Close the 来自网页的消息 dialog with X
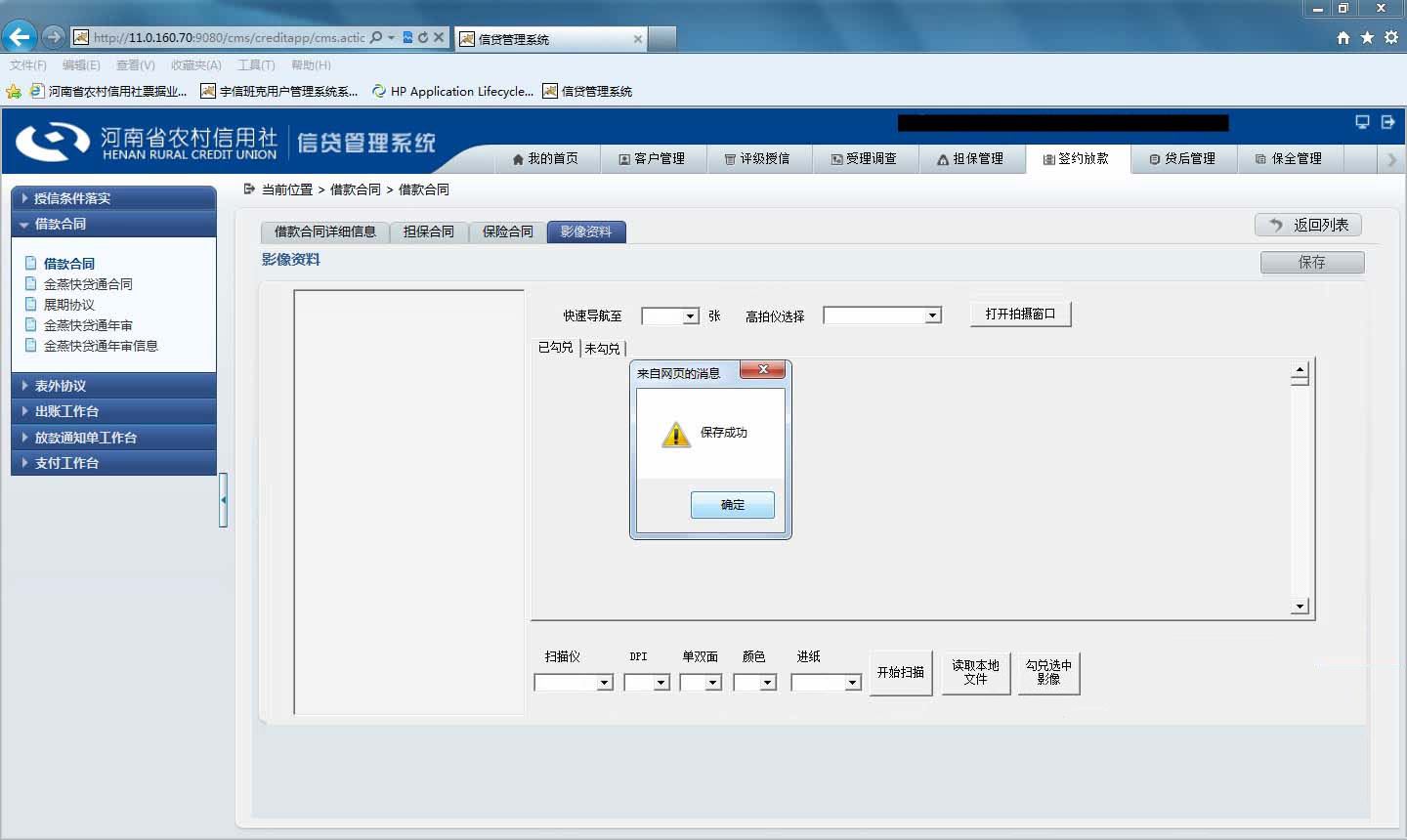Screen dimensions: 1407x840 pos(763,369)
